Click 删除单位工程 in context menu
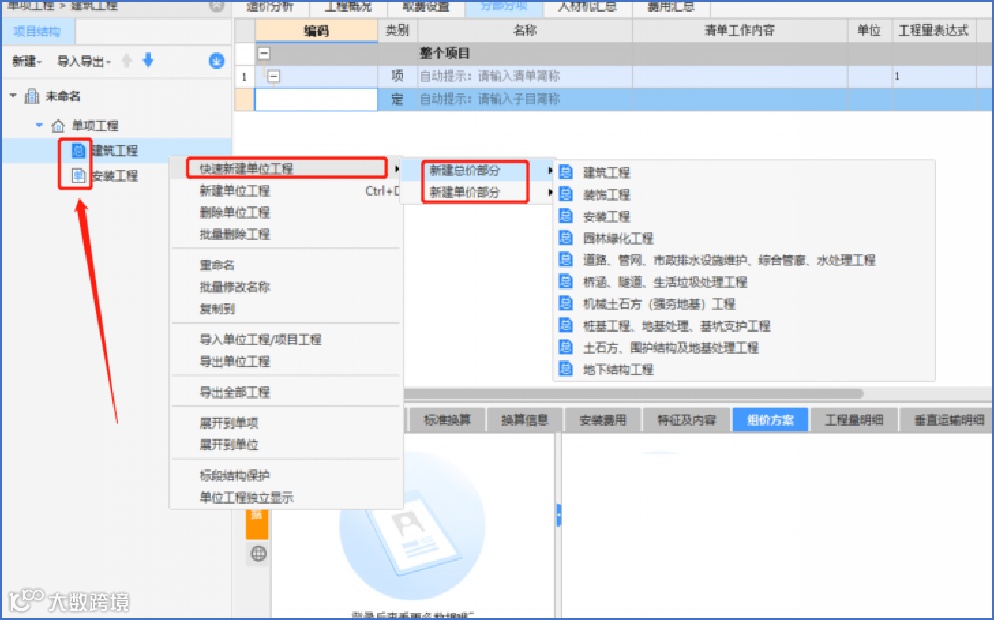The height and width of the screenshot is (620, 994). tap(235, 212)
